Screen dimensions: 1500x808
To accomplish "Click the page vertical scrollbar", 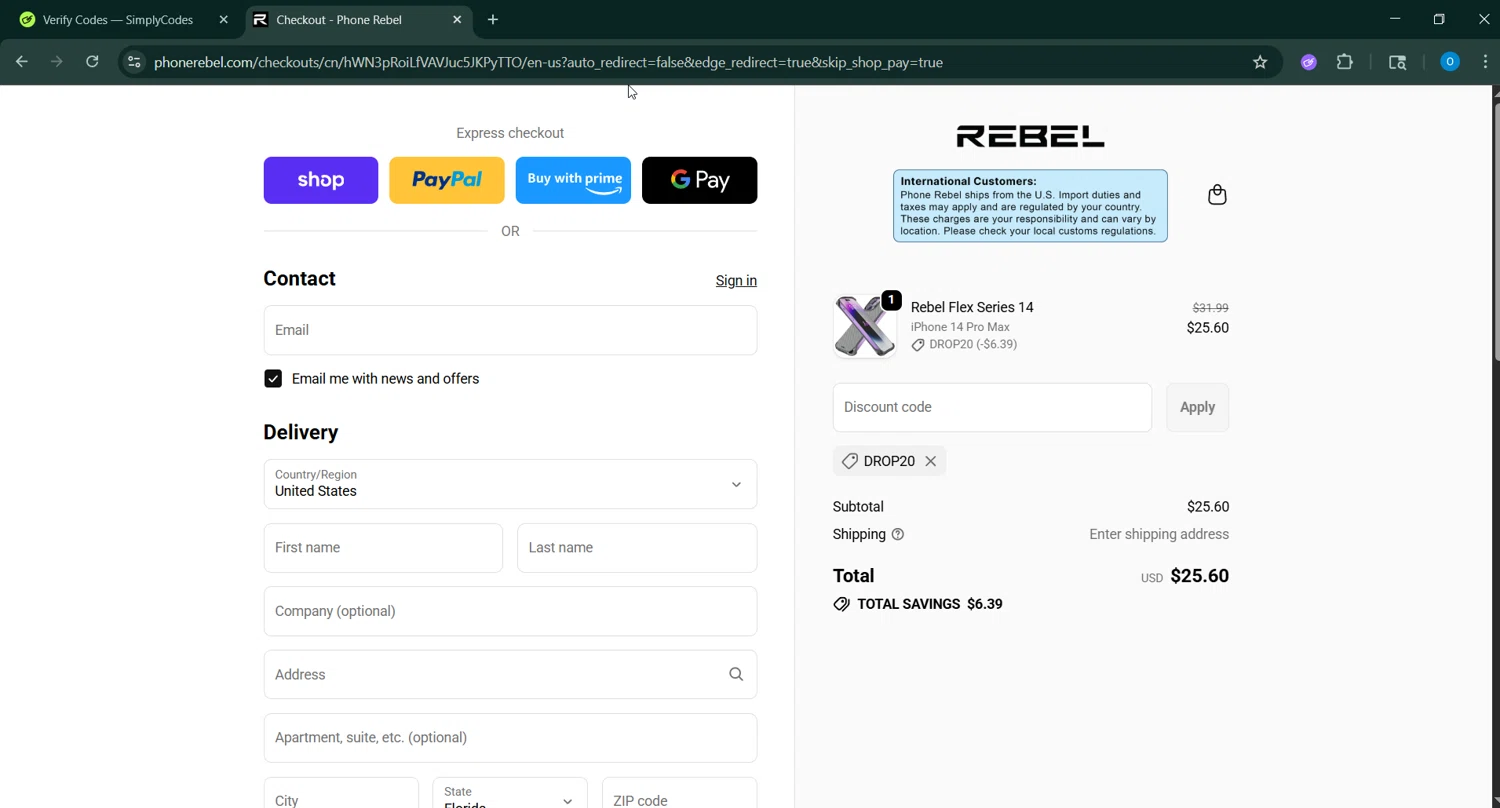I will pyautogui.click(x=1495, y=230).
